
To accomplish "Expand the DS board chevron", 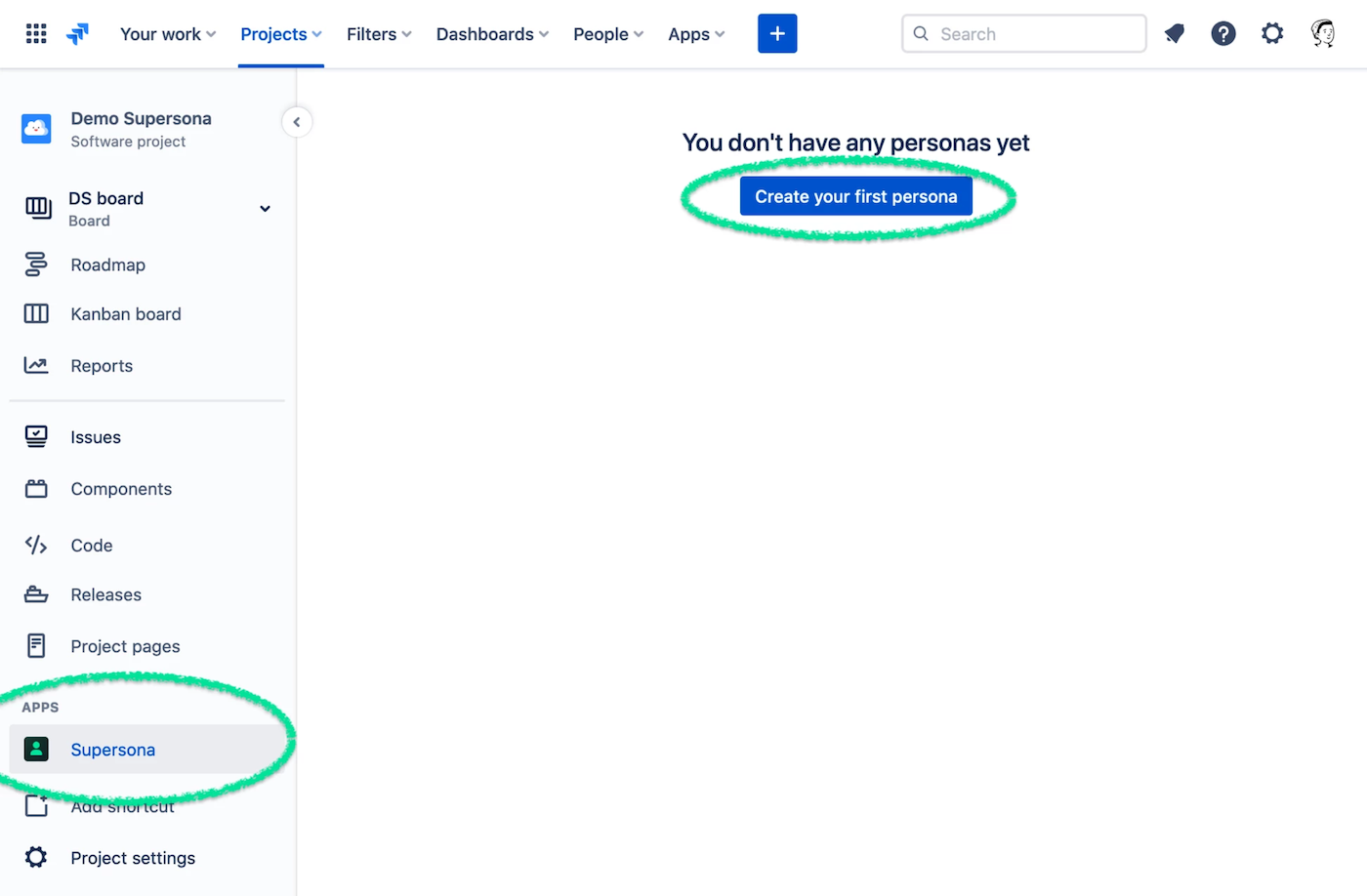I will coord(265,209).
